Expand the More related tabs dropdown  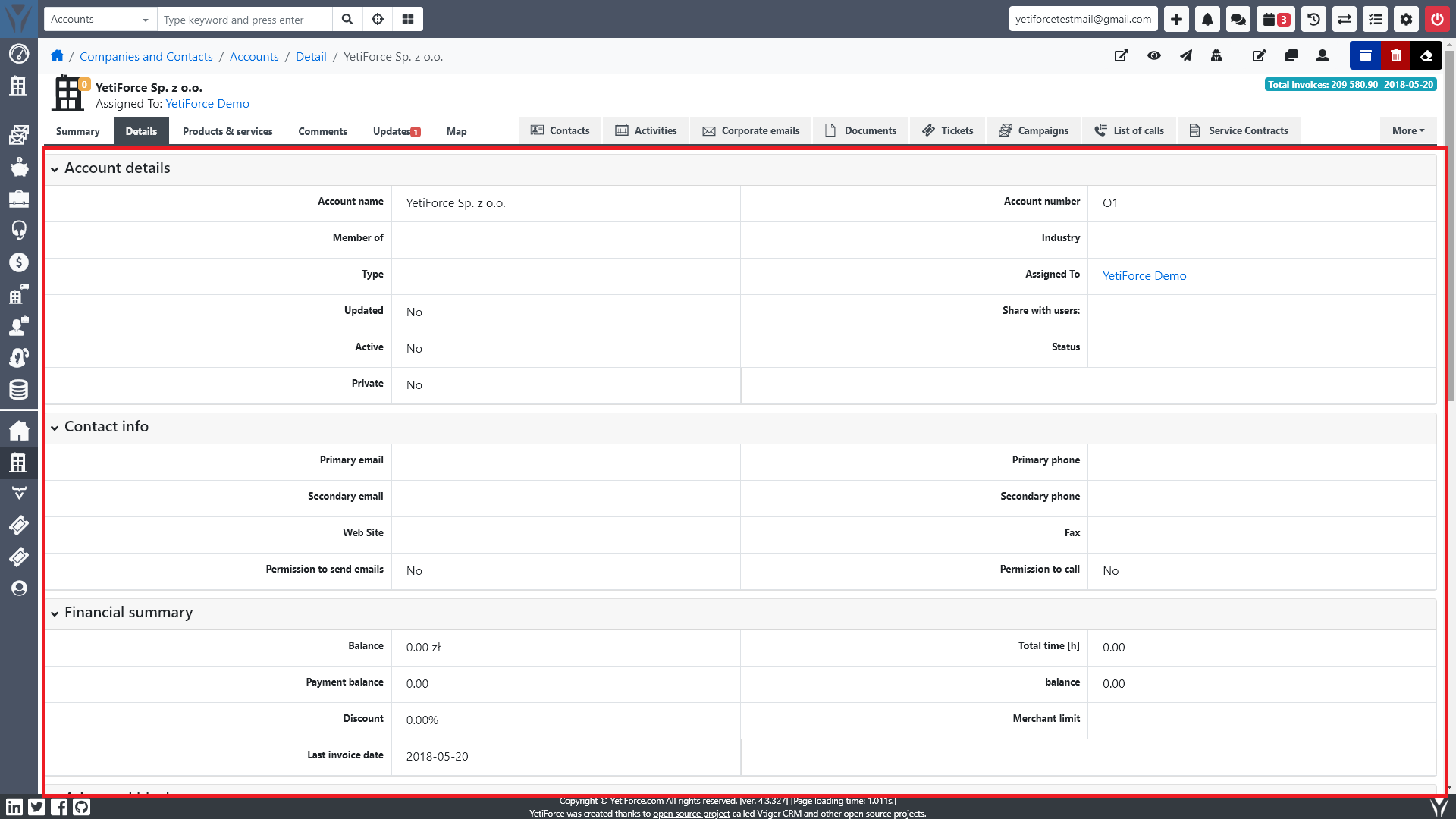pos(1407,130)
